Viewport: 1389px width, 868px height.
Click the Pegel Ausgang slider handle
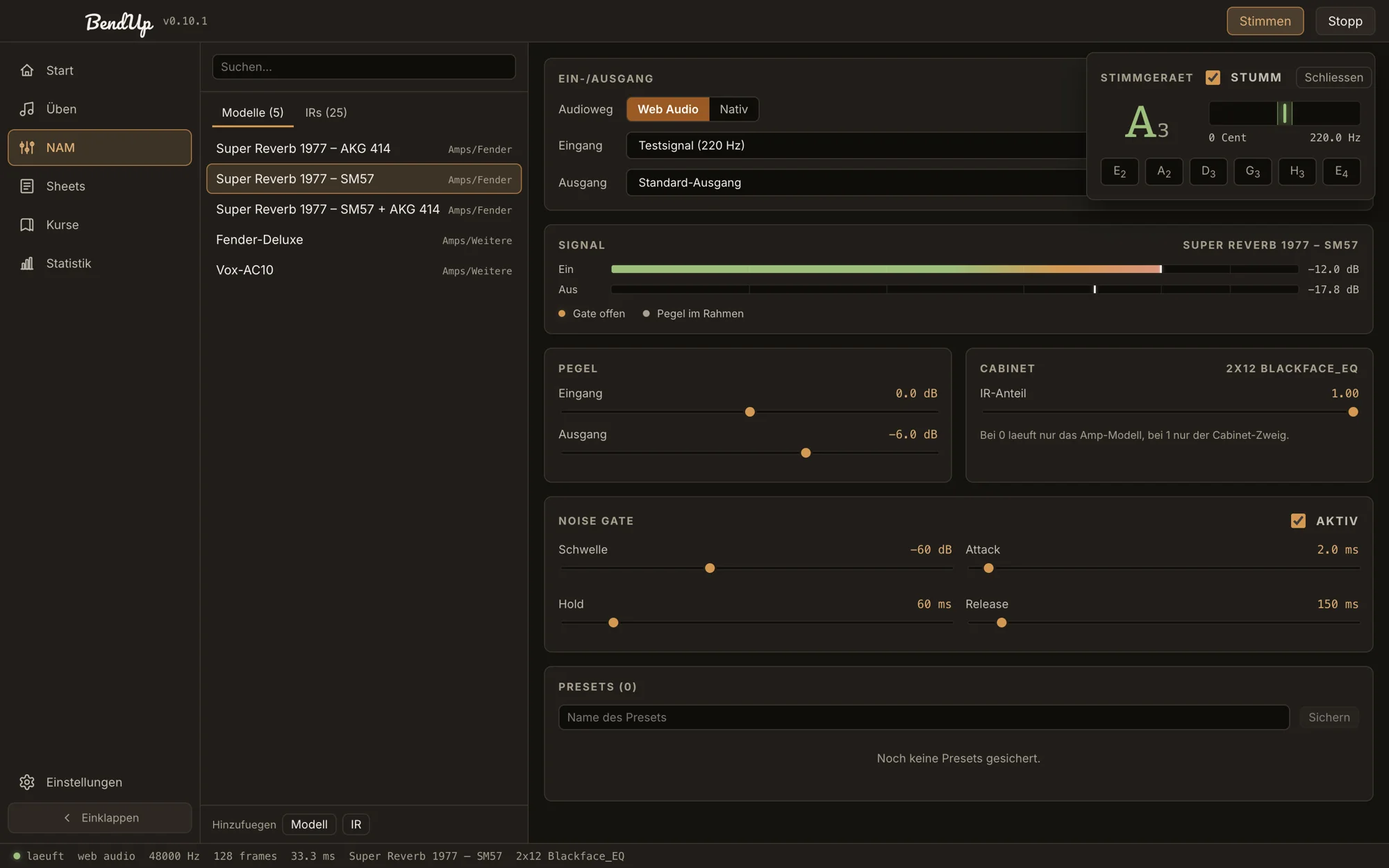(x=806, y=453)
